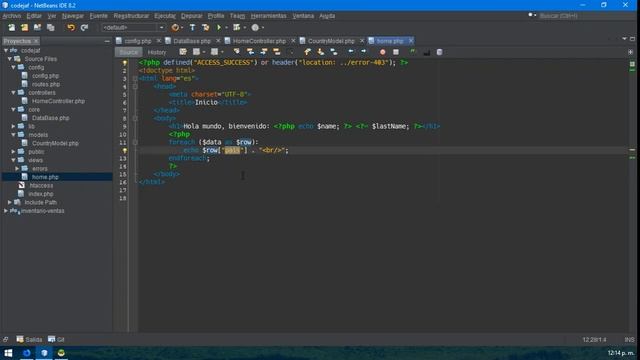Run the project with green arrow

(x=219, y=27)
